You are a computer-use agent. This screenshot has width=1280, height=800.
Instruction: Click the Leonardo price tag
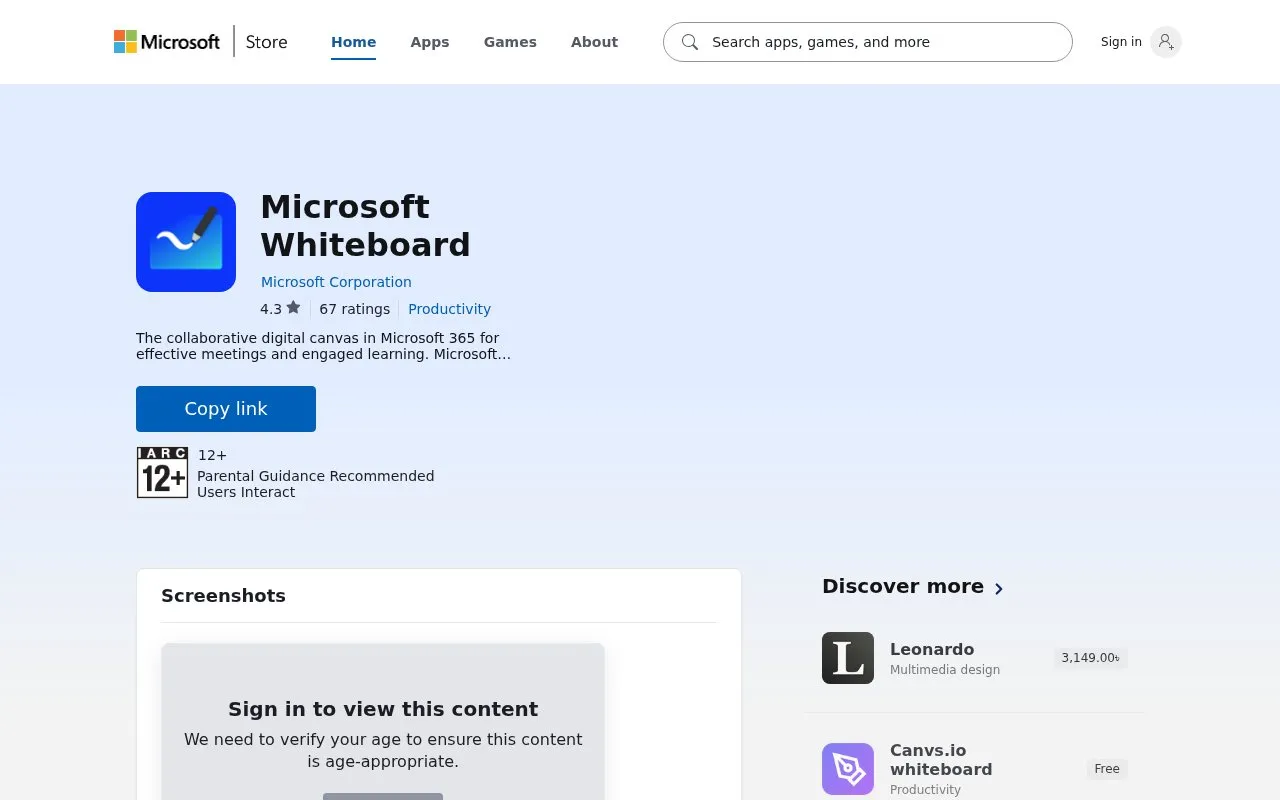pyautogui.click(x=1090, y=658)
